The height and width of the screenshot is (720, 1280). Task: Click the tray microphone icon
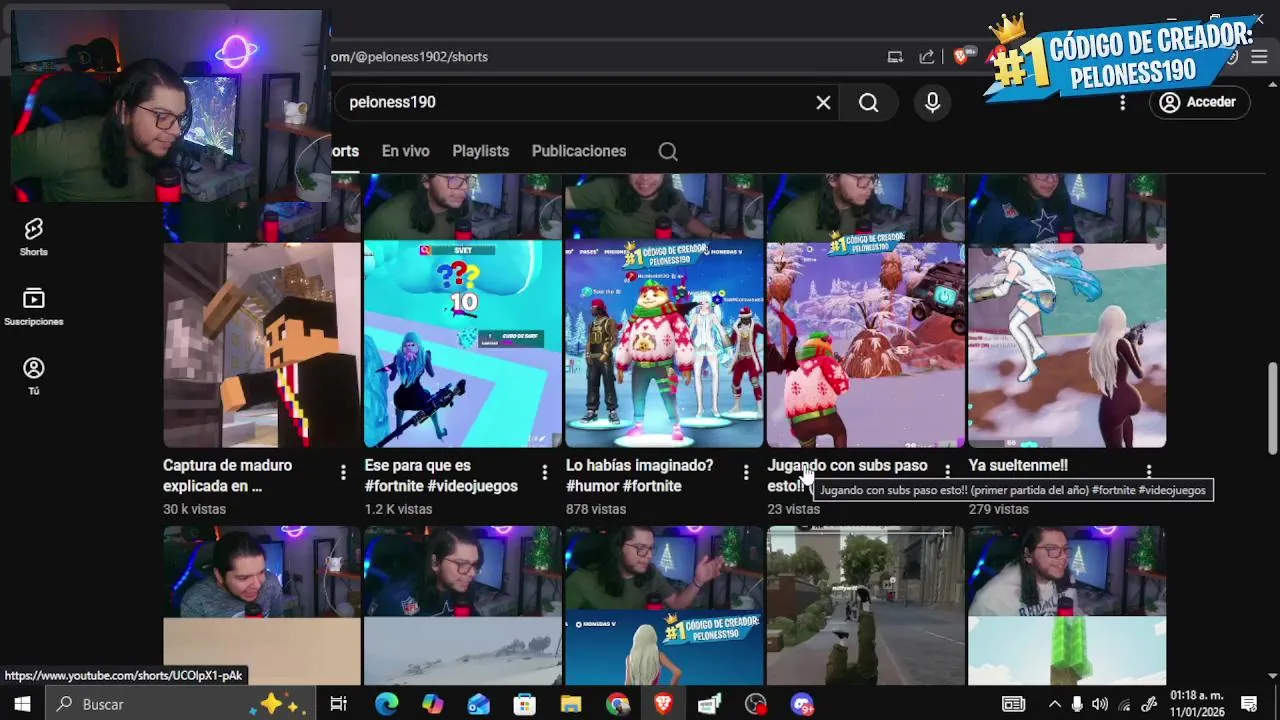(1077, 704)
